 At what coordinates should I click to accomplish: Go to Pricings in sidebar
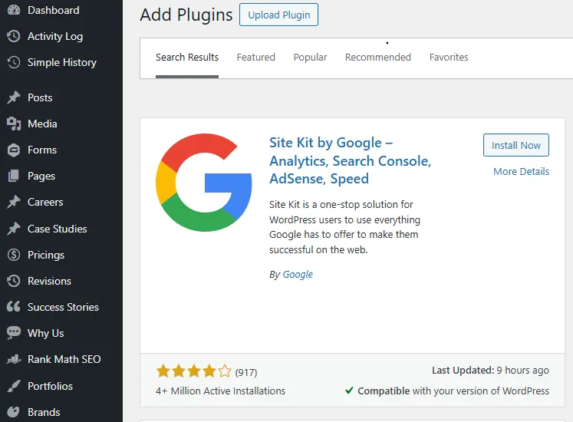[46, 255]
